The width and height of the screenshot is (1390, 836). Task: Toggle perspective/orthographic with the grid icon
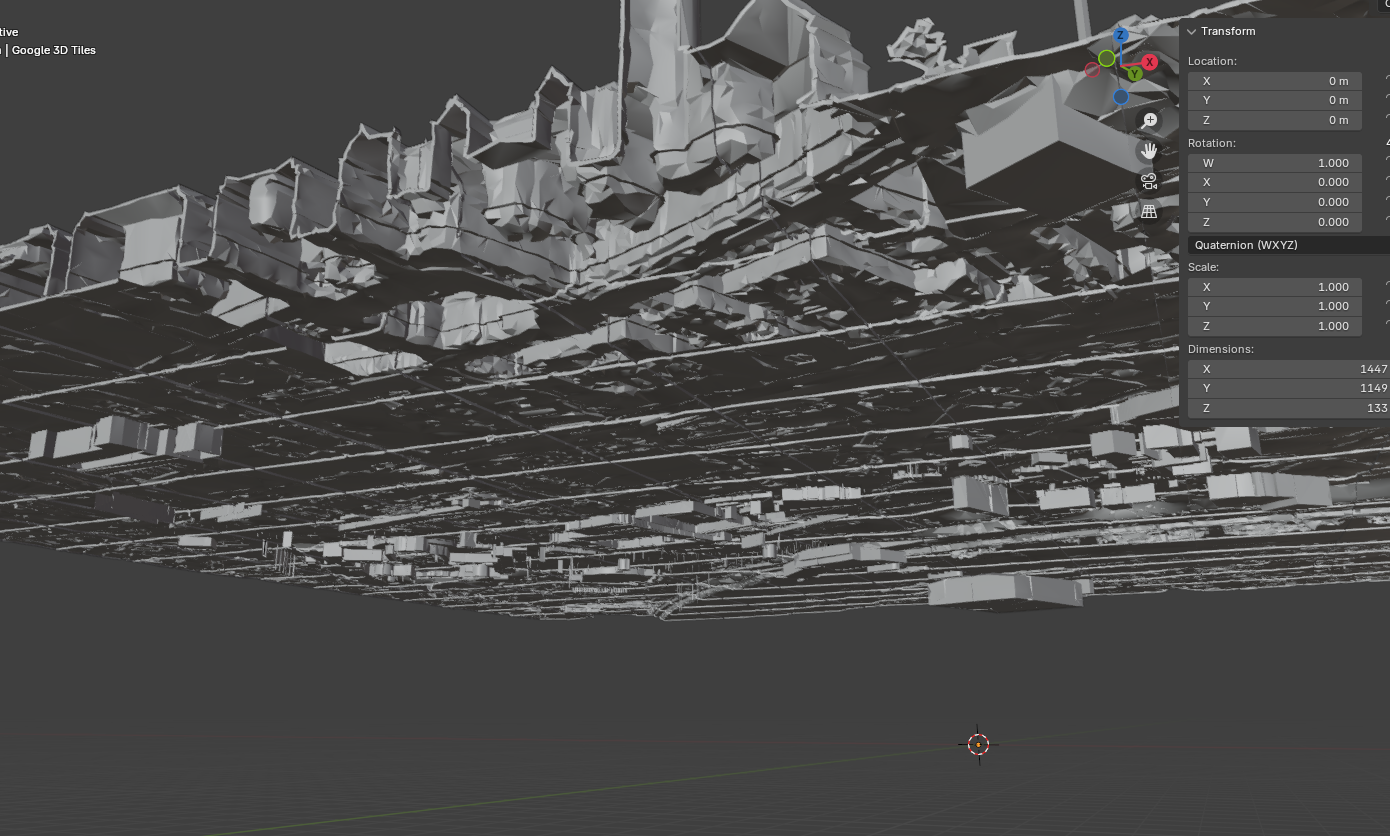1150,212
